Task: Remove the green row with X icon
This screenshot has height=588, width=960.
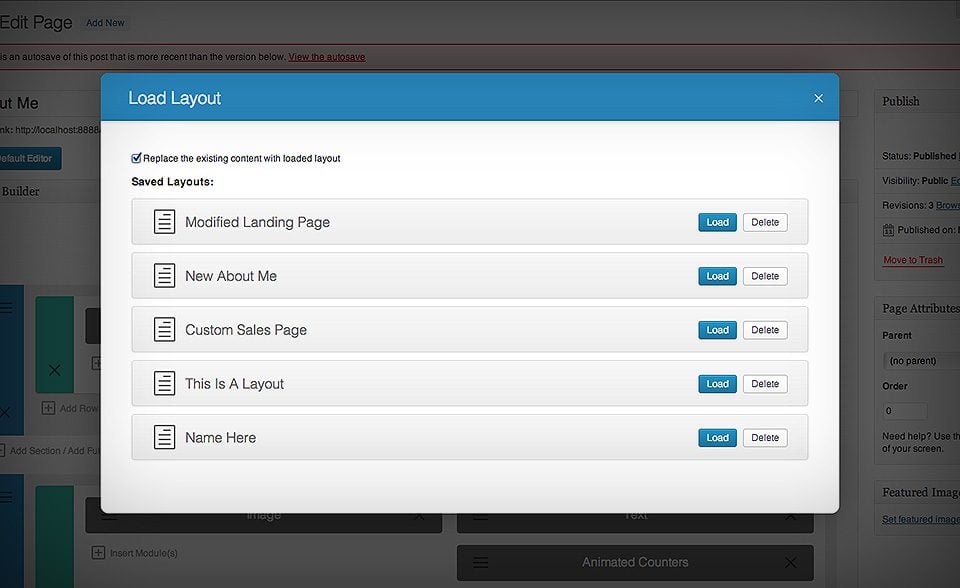Action: coord(54,370)
